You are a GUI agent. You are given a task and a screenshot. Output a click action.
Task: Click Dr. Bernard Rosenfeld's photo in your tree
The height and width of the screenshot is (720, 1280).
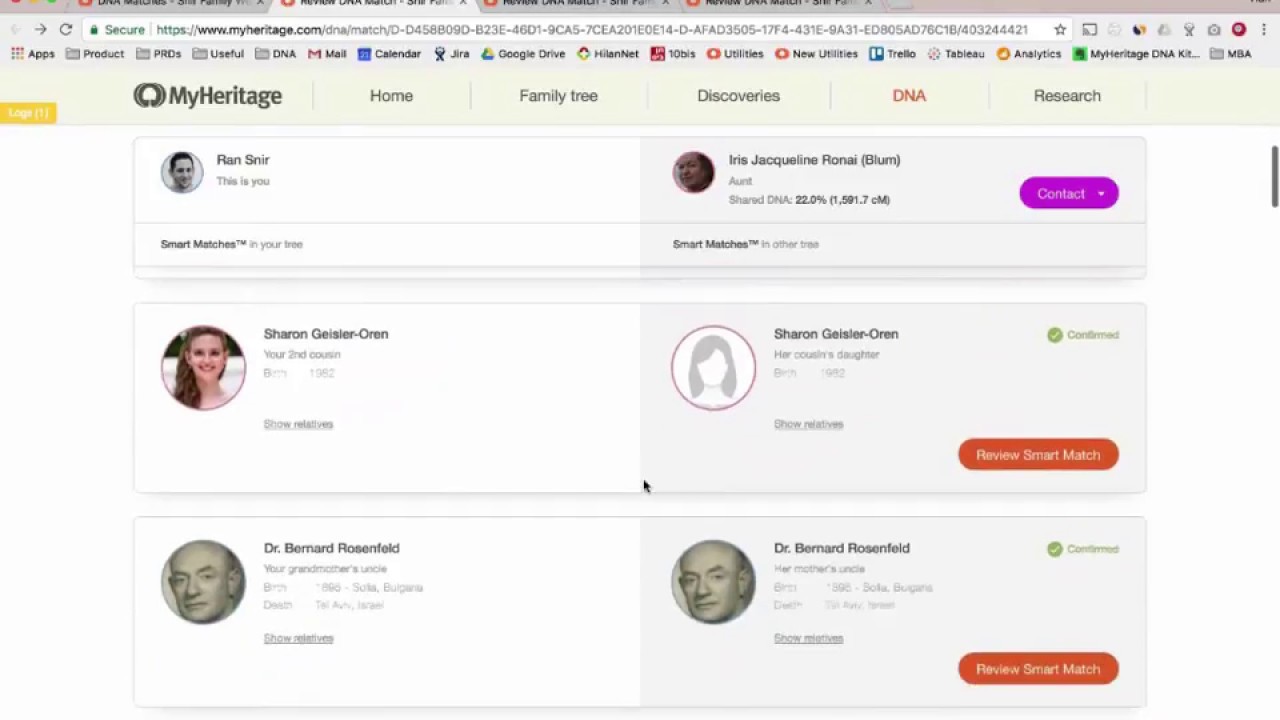coord(203,581)
